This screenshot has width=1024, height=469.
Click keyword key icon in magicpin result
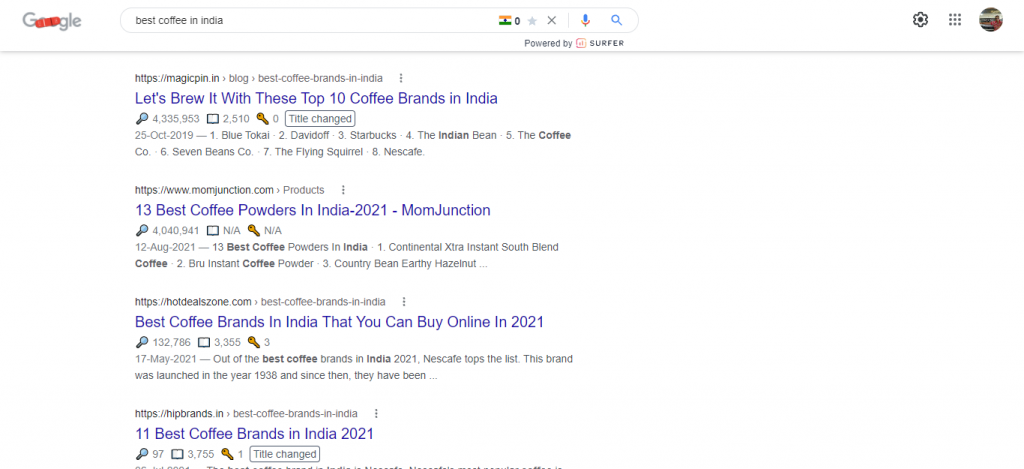(262, 119)
